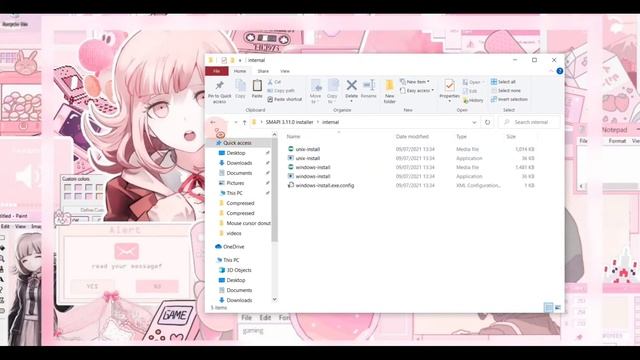Click Edit in the ribbon Open group
The height and width of the screenshot is (360, 640).
point(470,91)
